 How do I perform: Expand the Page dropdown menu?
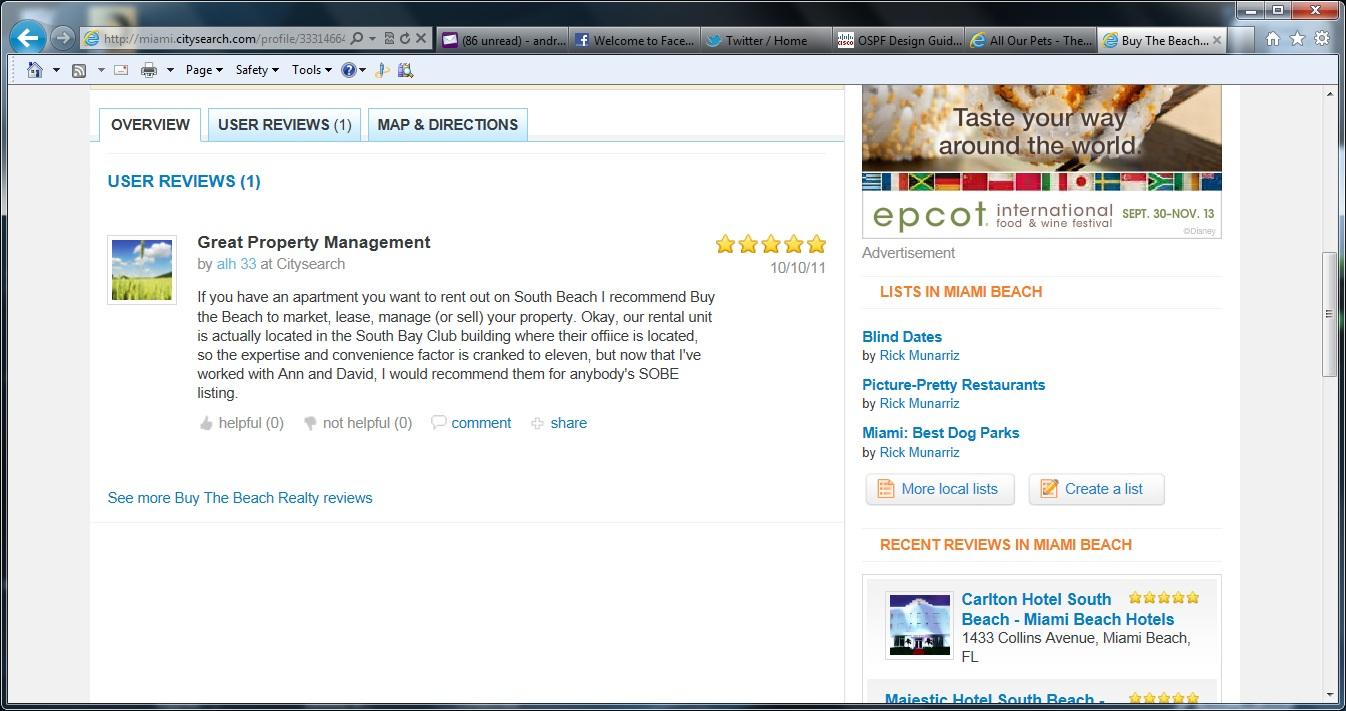point(203,70)
